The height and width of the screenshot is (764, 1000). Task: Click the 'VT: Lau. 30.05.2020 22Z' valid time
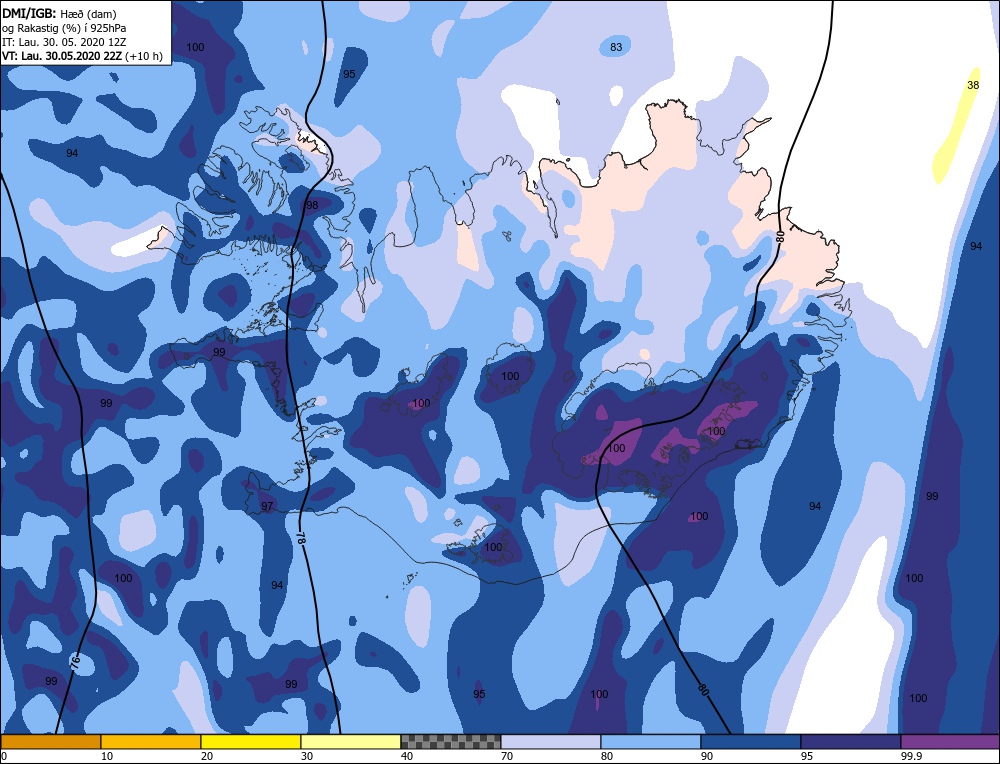(x=62, y=56)
